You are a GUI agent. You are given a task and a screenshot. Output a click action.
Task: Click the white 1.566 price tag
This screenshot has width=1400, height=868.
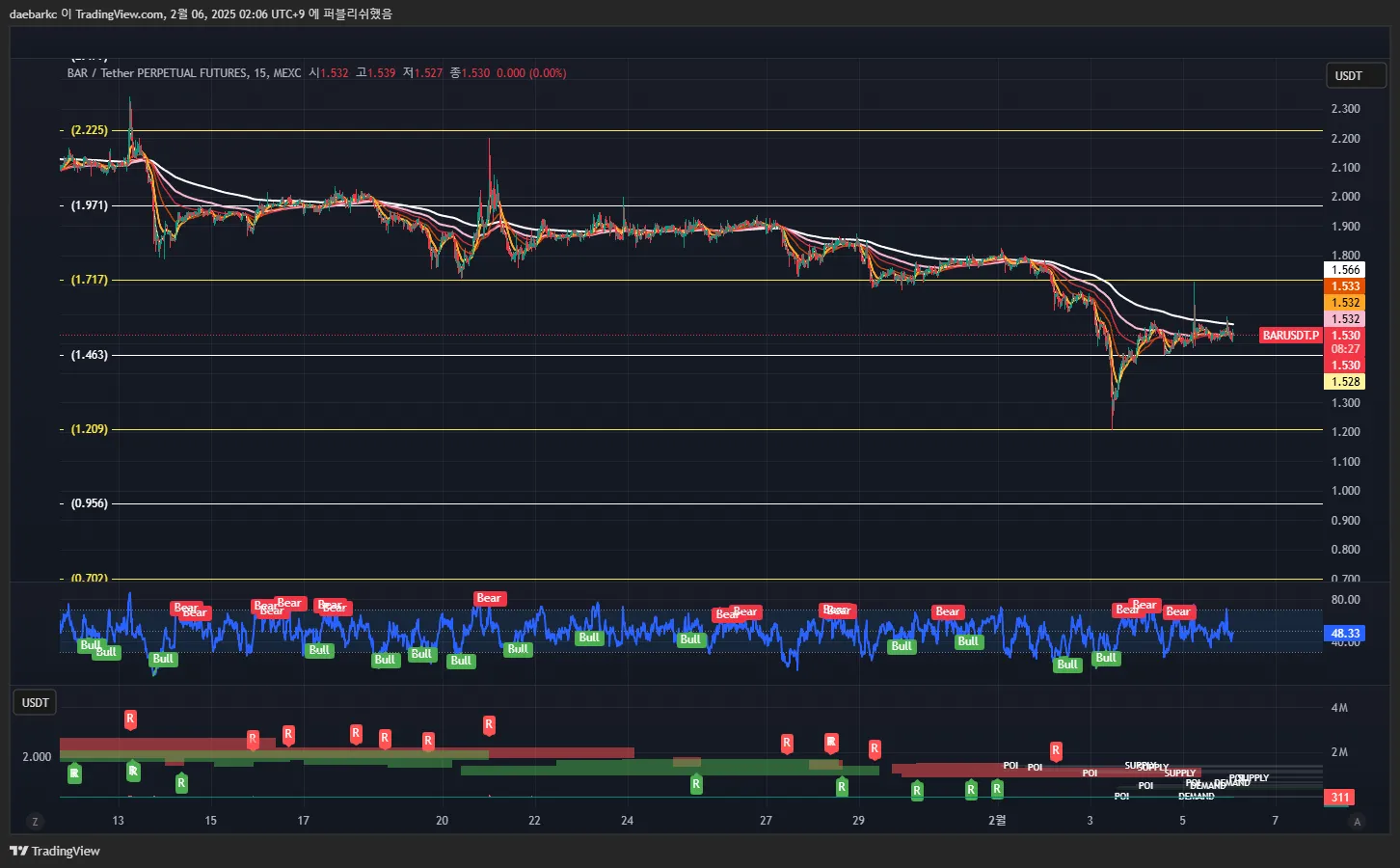coord(1345,270)
